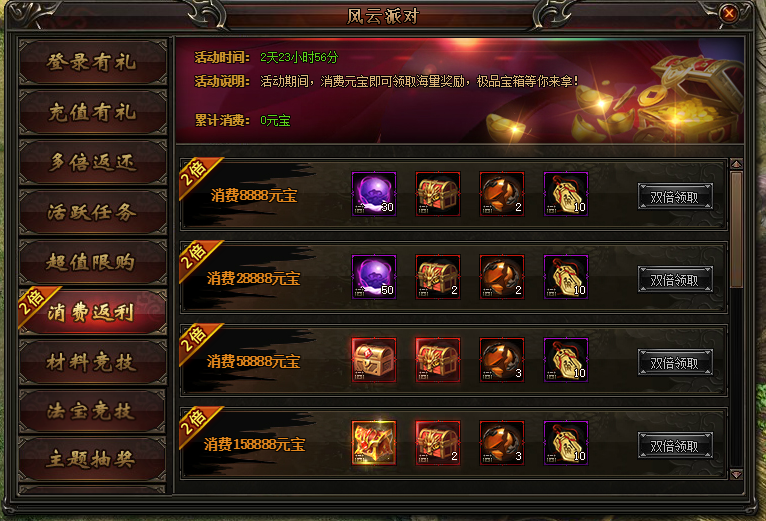The height and width of the screenshot is (521, 766).
Task: Select orange orb in 58888 row
Action: 502,360
